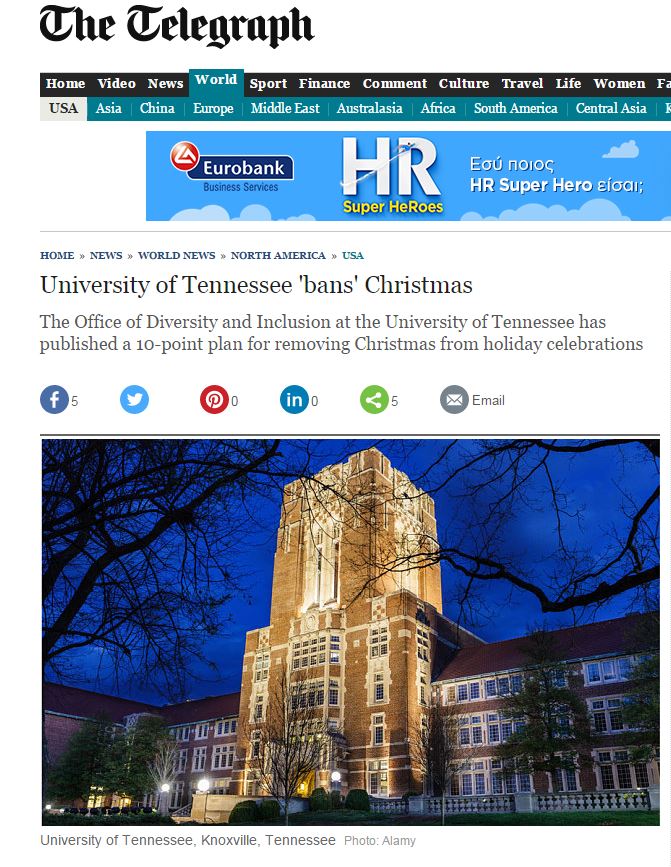Follow the NORTH AMERICA breadcrumb link
671x867 pixels.
pyautogui.click(x=278, y=255)
